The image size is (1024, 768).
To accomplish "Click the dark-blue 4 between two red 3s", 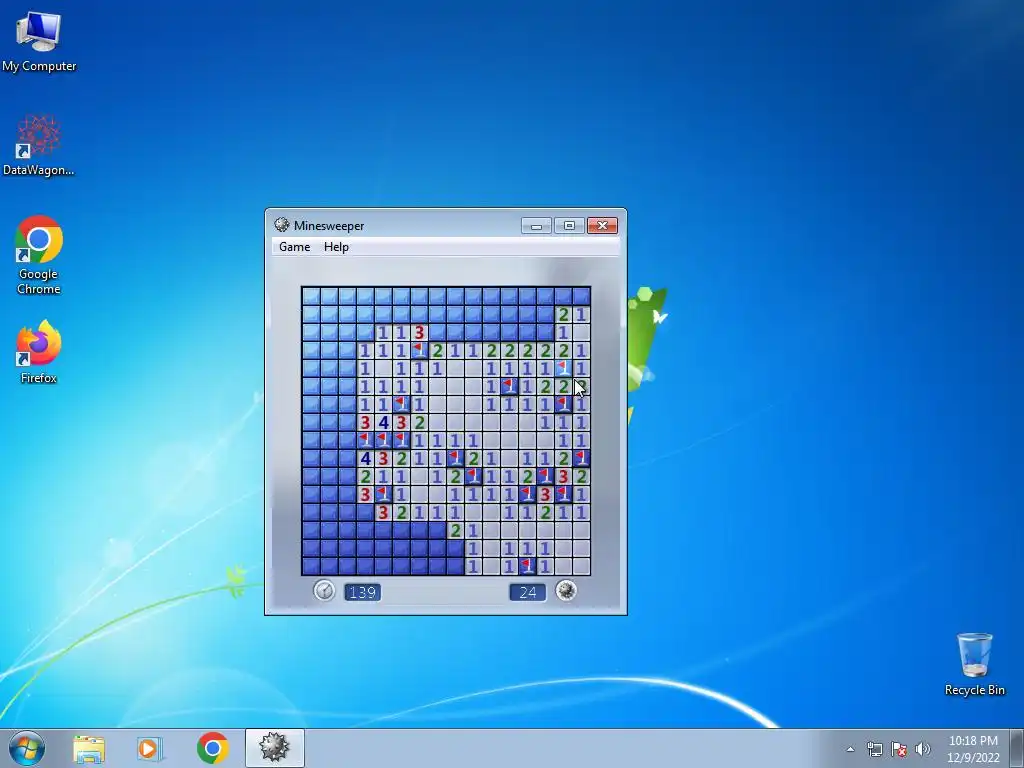I will pos(383,423).
